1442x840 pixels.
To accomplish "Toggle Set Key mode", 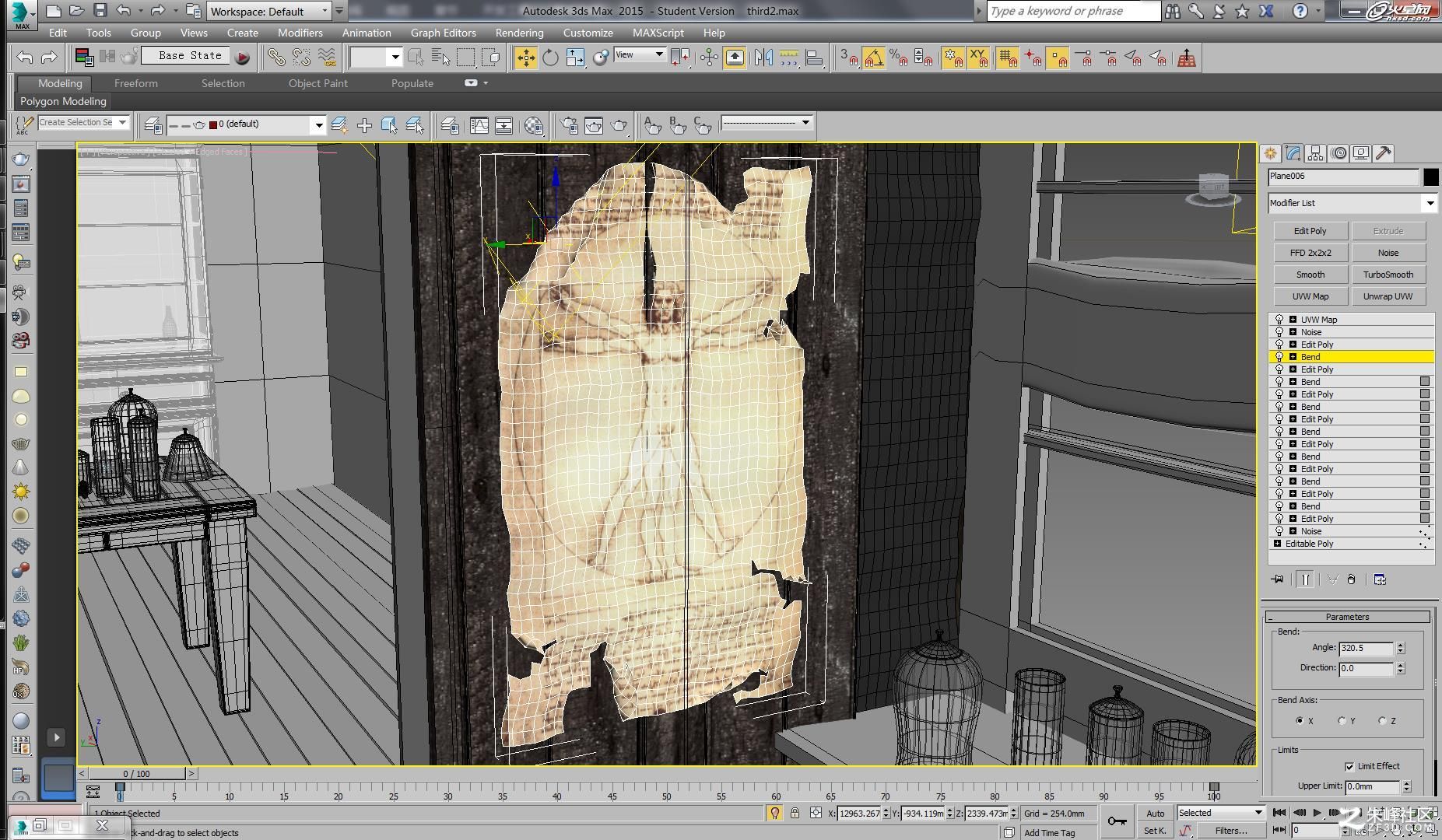I will tap(1155, 831).
